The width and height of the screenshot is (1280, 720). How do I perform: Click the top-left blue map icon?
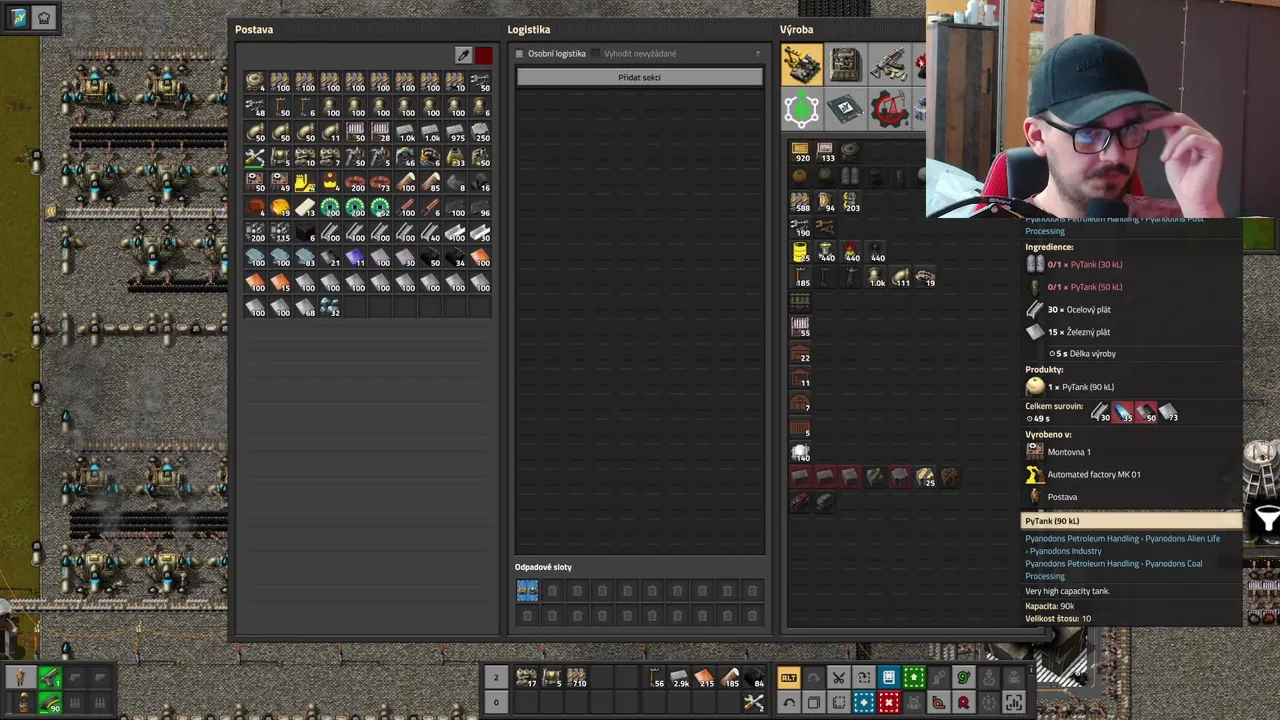pyautogui.click(x=18, y=17)
